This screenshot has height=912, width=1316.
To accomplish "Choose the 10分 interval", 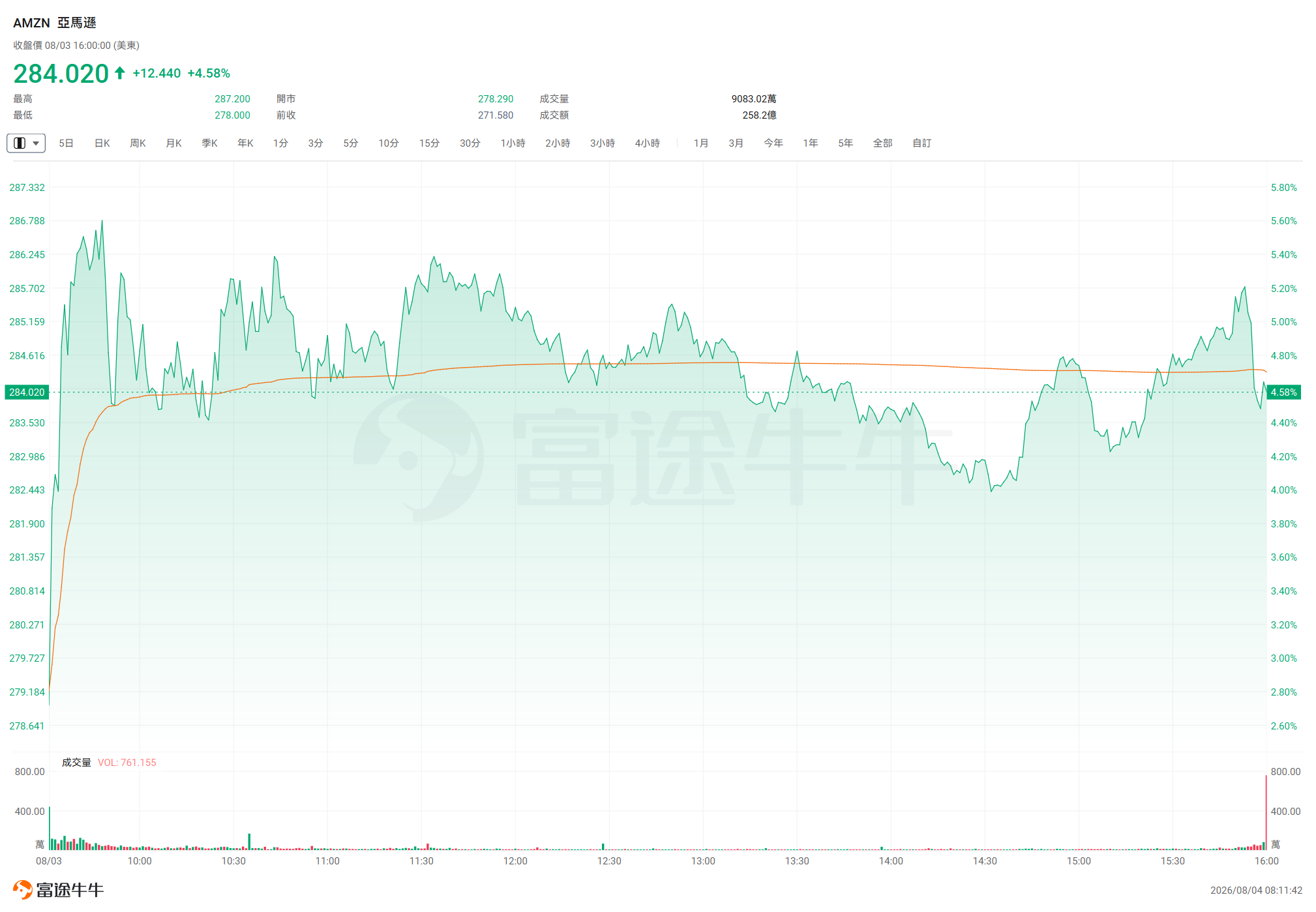I will click(389, 143).
